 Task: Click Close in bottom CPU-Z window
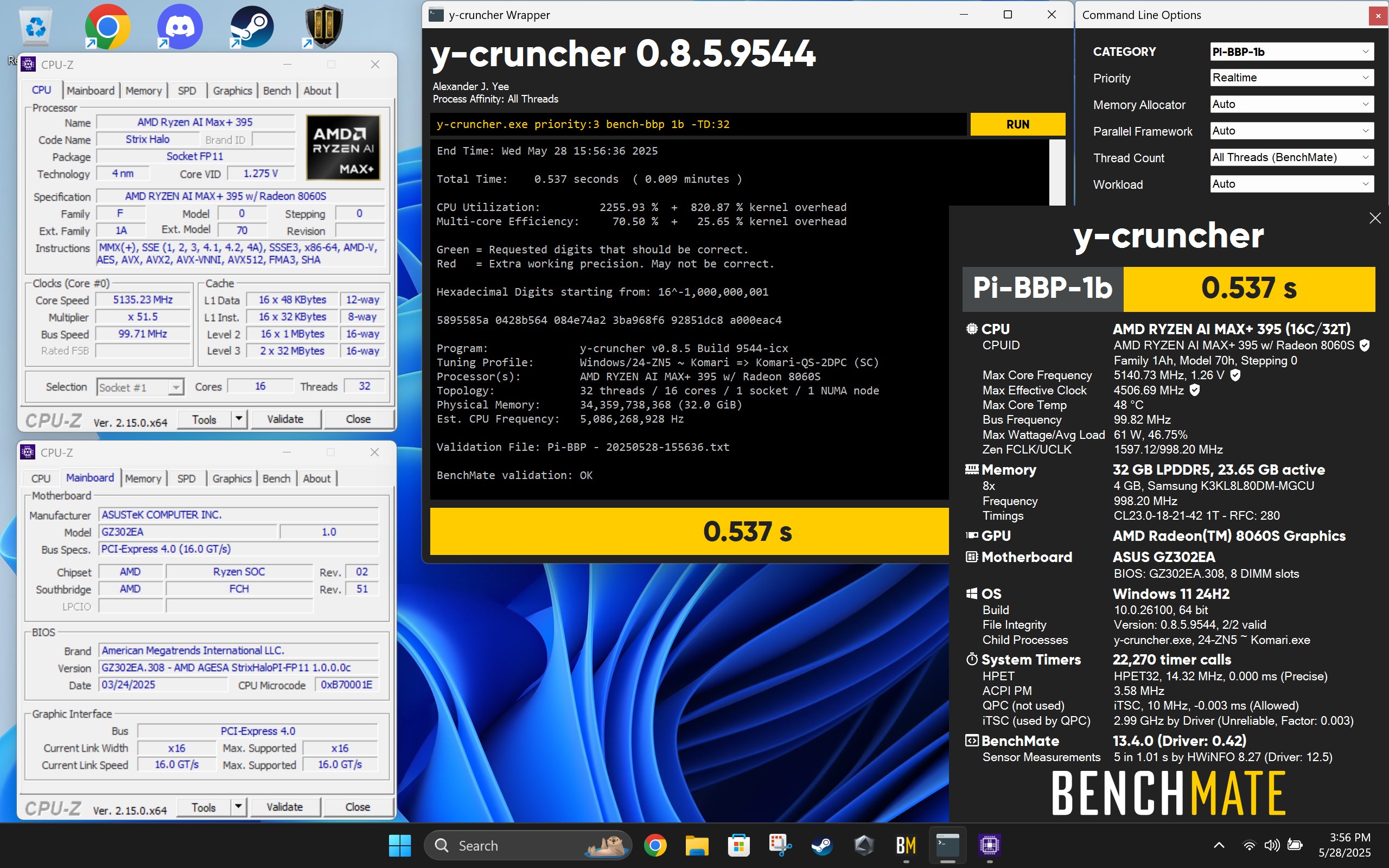358,807
